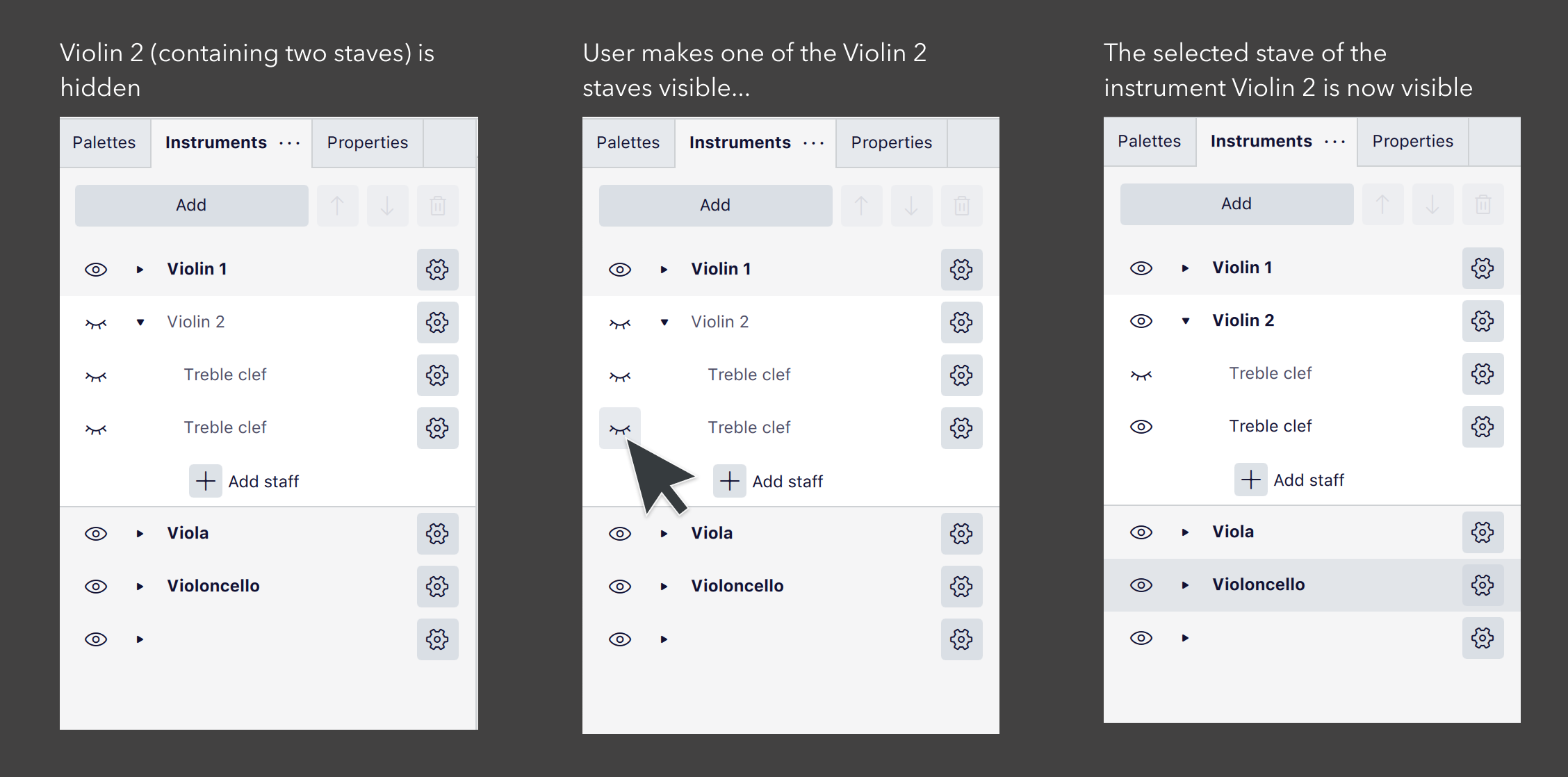Open Violin 1 gear settings in left panel
The height and width of the screenshot is (777, 1568).
click(437, 270)
